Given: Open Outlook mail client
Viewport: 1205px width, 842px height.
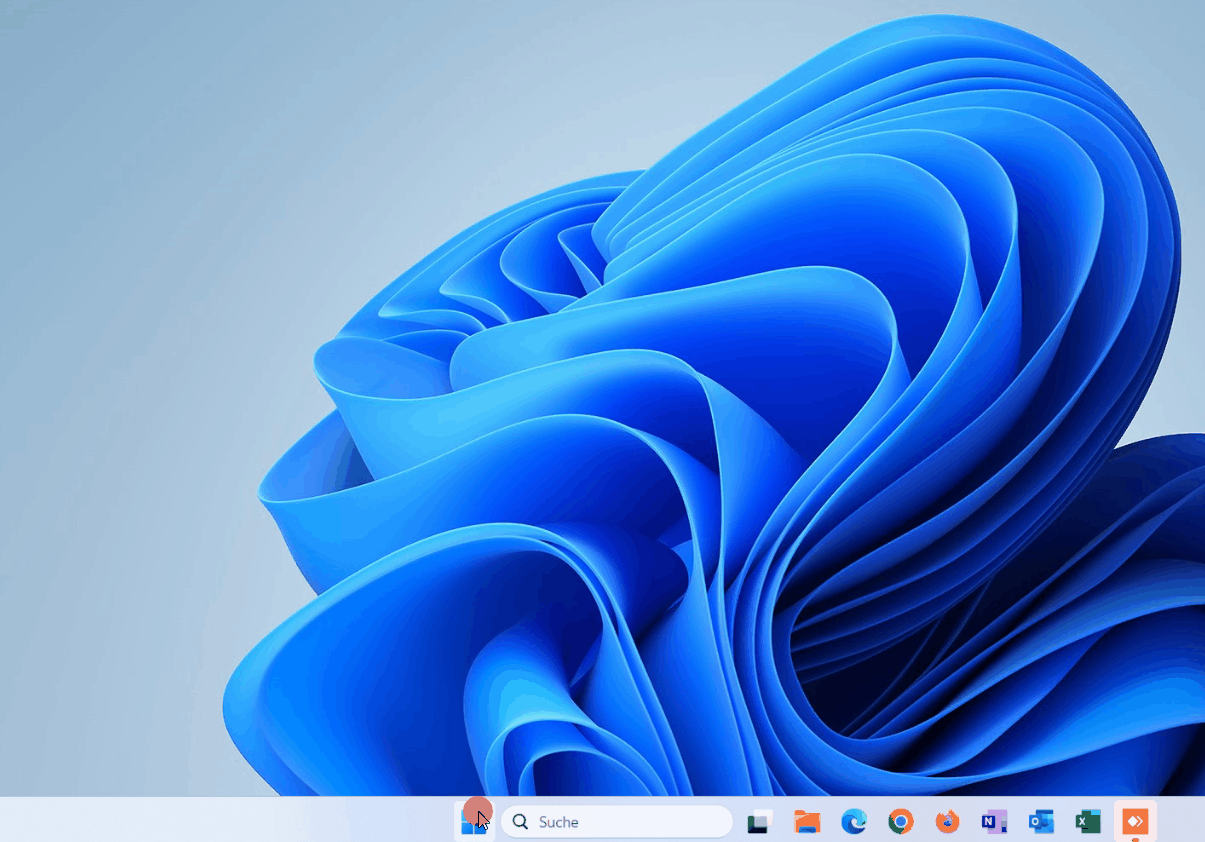Looking at the screenshot, I should click(x=1040, y=821).
